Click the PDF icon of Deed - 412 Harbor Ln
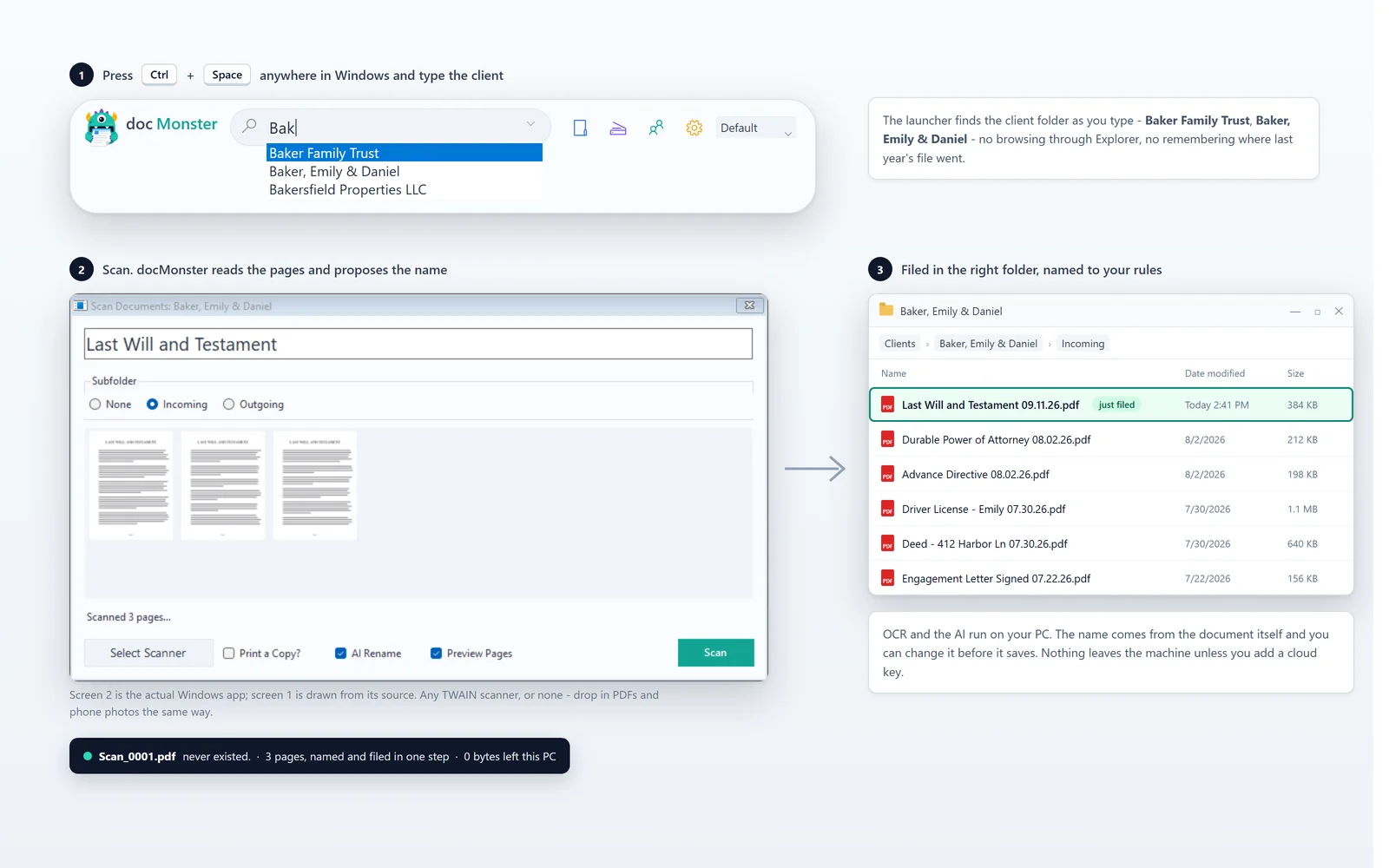1389x868 pixels. (887, 543)
